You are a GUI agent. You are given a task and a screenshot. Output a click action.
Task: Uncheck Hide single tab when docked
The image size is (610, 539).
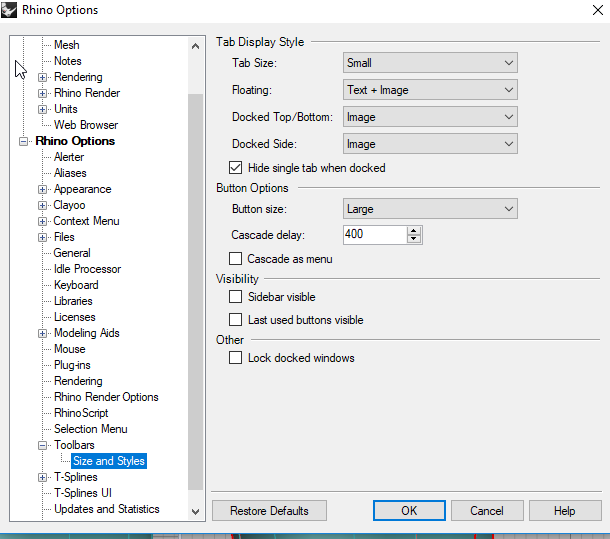[x=237, y=168]
